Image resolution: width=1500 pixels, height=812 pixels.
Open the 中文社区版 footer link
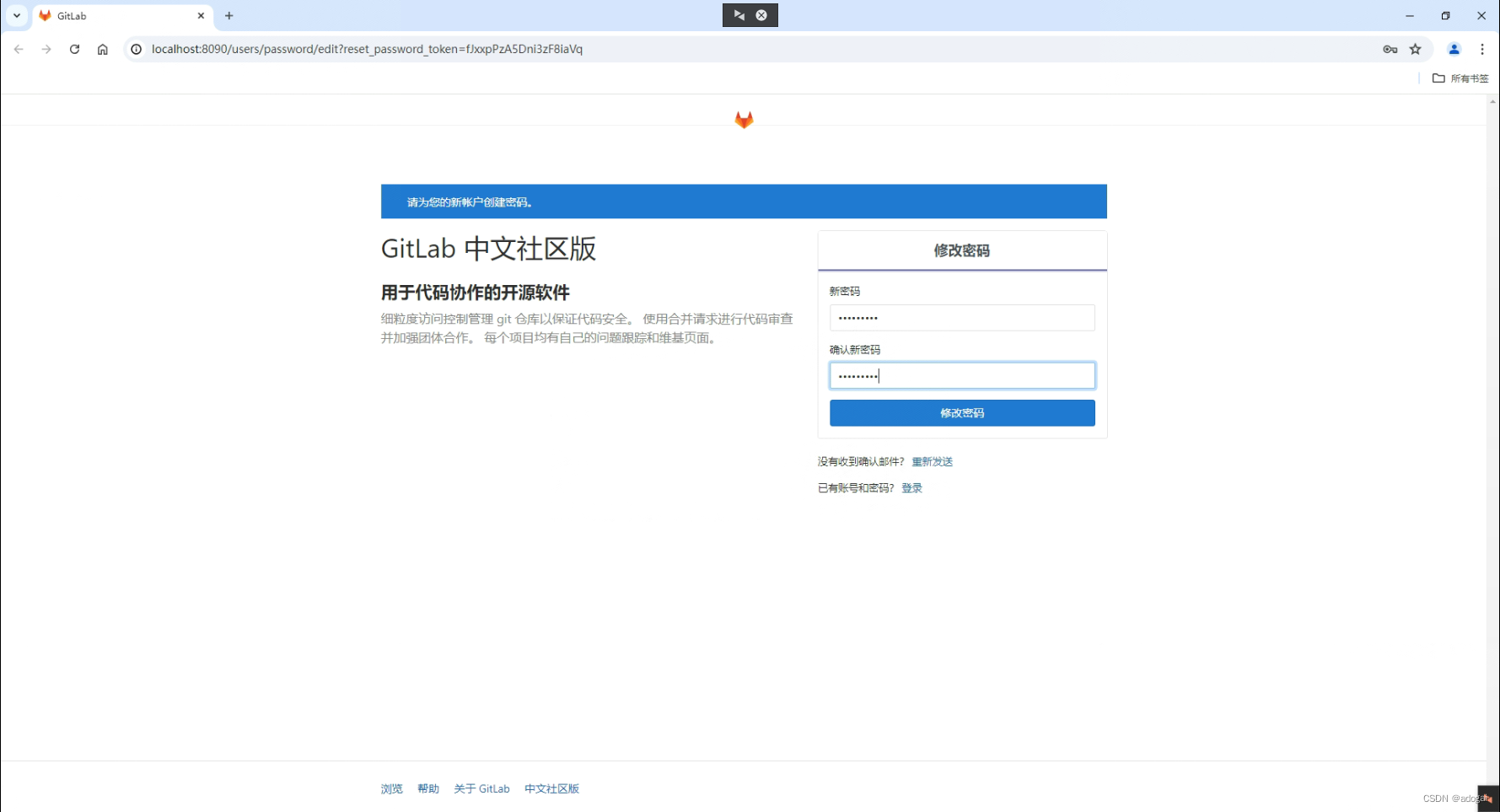tap(551, 788)
